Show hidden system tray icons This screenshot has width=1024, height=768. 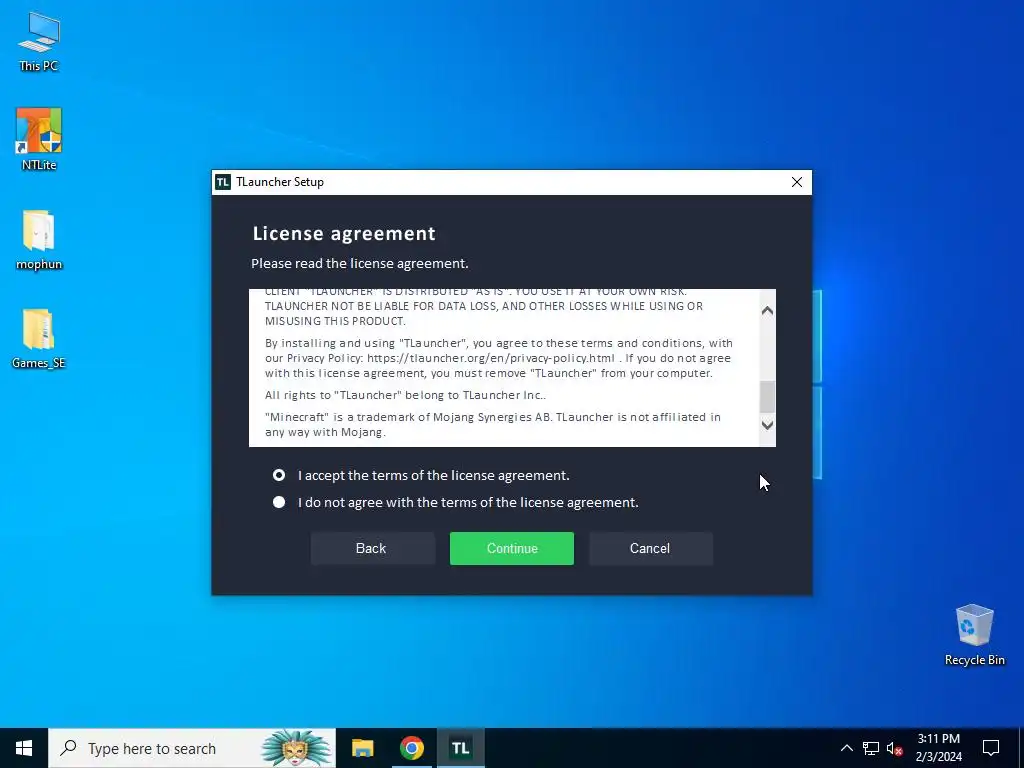[846, 748]
